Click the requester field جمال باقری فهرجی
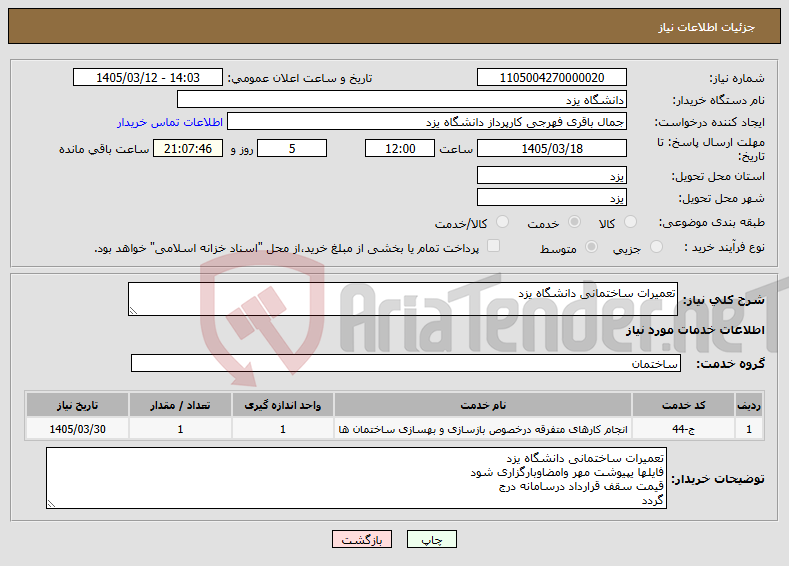 point(427,122)
